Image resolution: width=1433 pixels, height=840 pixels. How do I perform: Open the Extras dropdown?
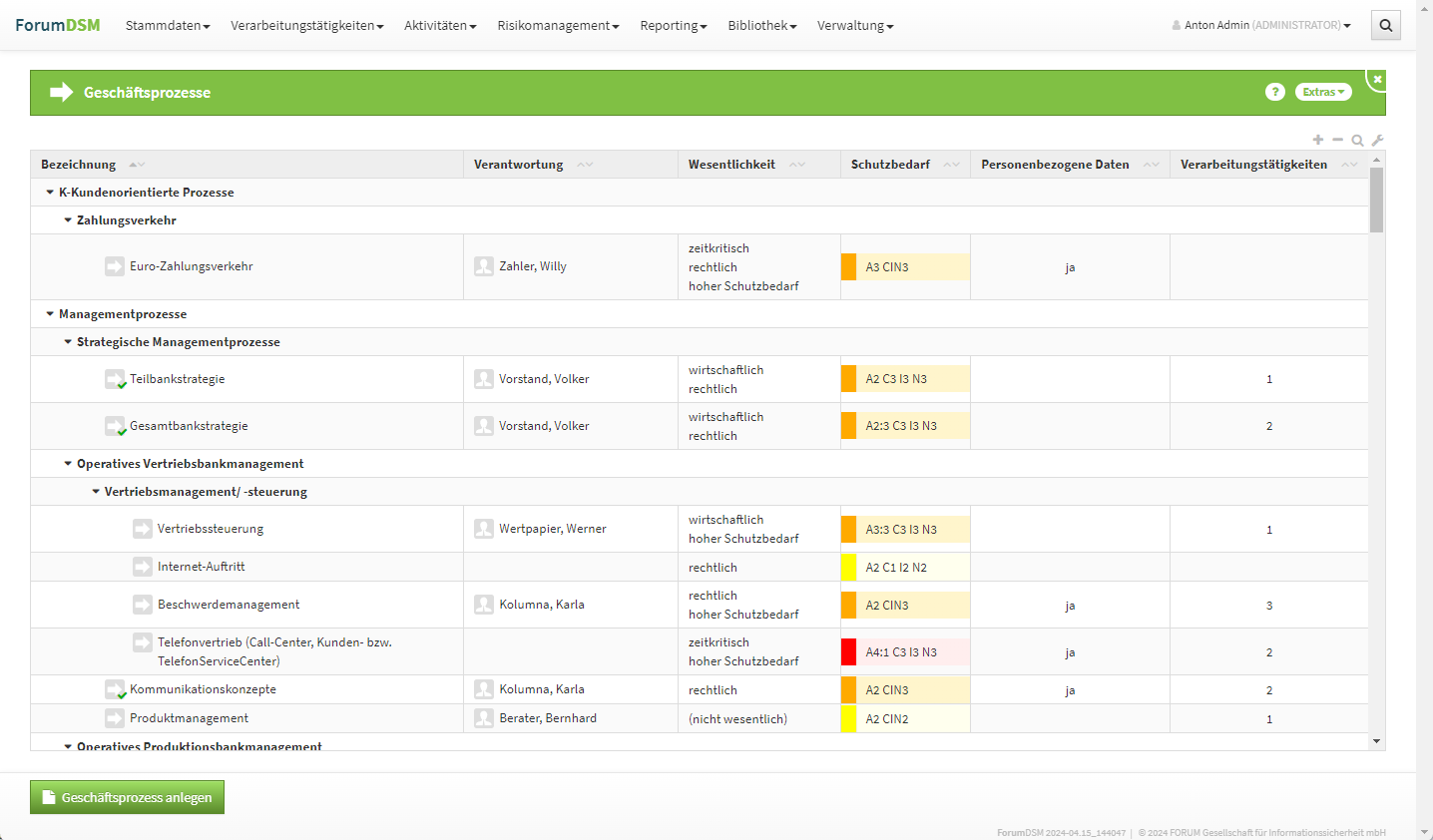pos(1323,92)
